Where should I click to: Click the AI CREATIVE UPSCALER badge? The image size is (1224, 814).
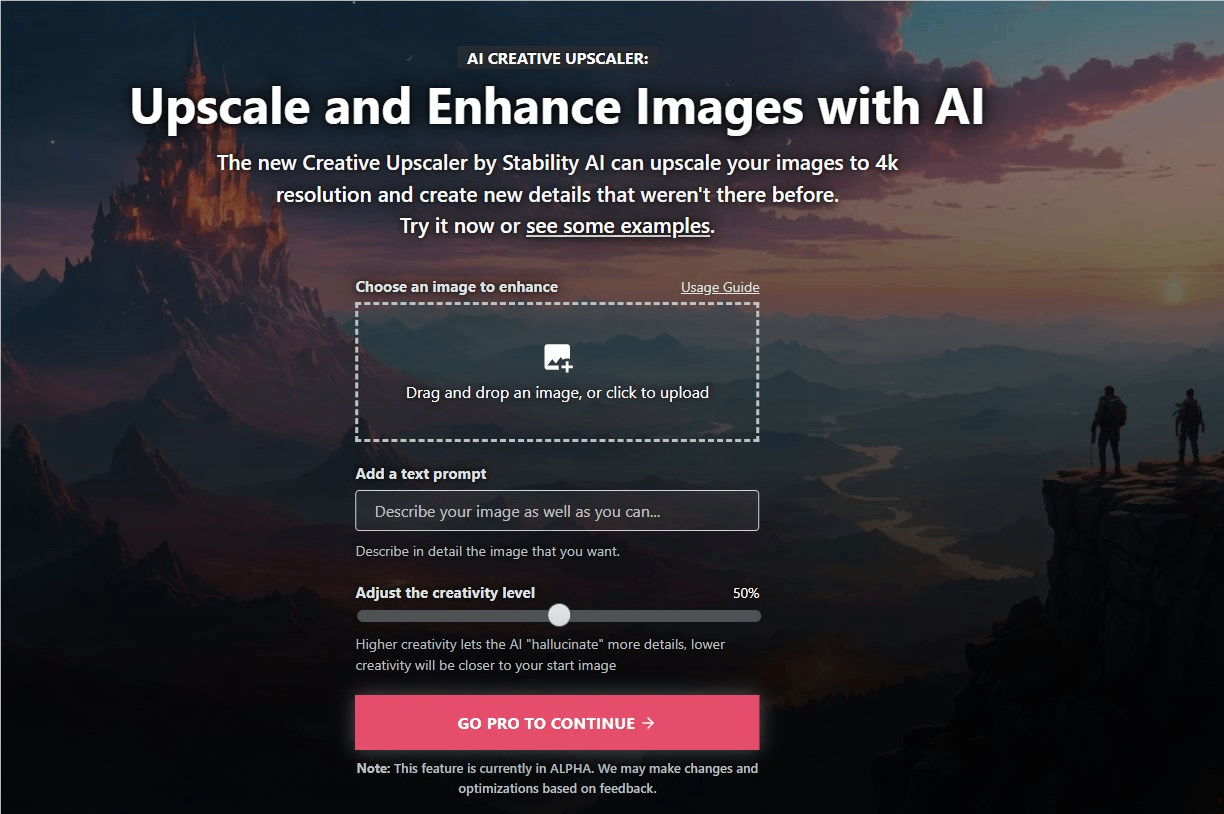(557, 58)
